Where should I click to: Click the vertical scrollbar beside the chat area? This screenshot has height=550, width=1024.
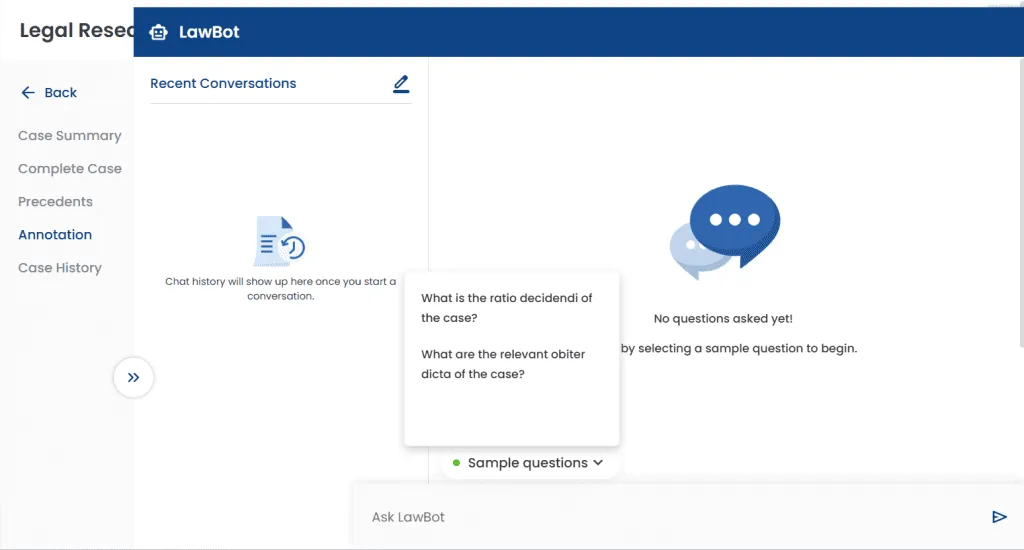coord(1021,202)
